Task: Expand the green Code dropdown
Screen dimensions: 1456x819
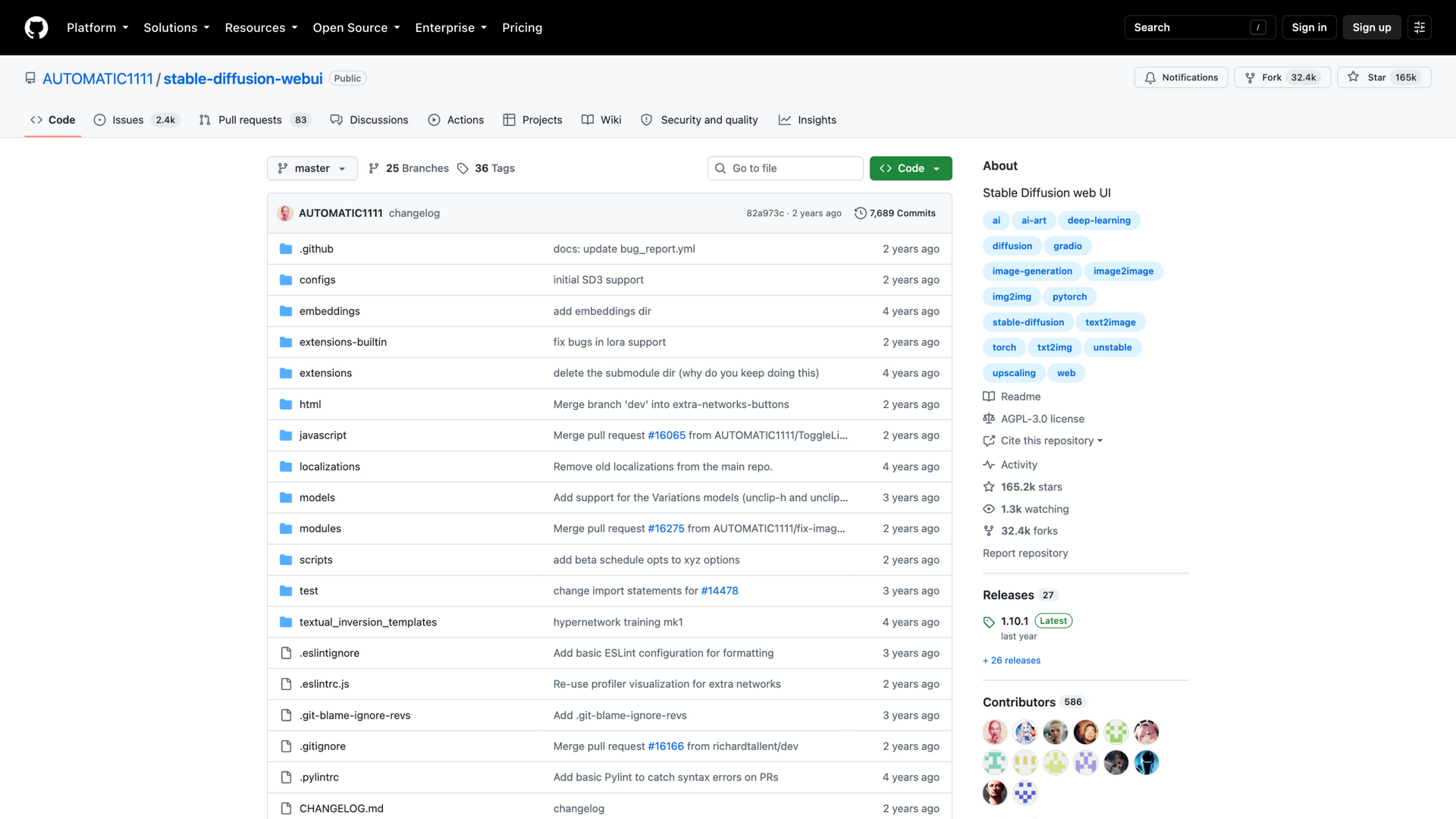Action: 911,168
